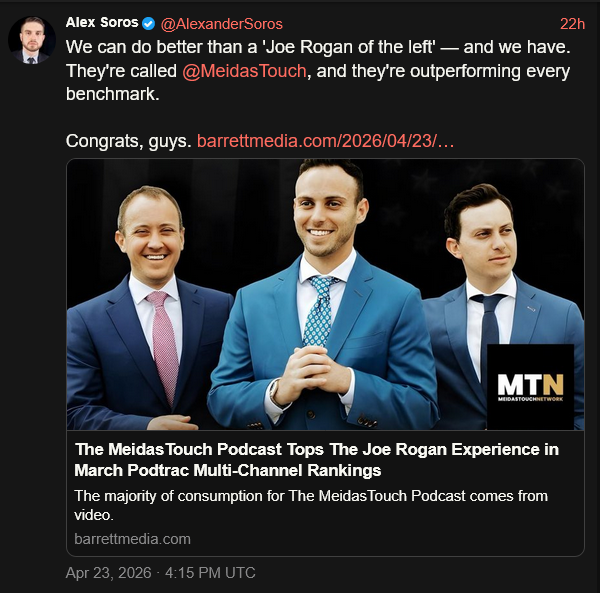Click the 22h relative timestamp

tap(572, 23)
